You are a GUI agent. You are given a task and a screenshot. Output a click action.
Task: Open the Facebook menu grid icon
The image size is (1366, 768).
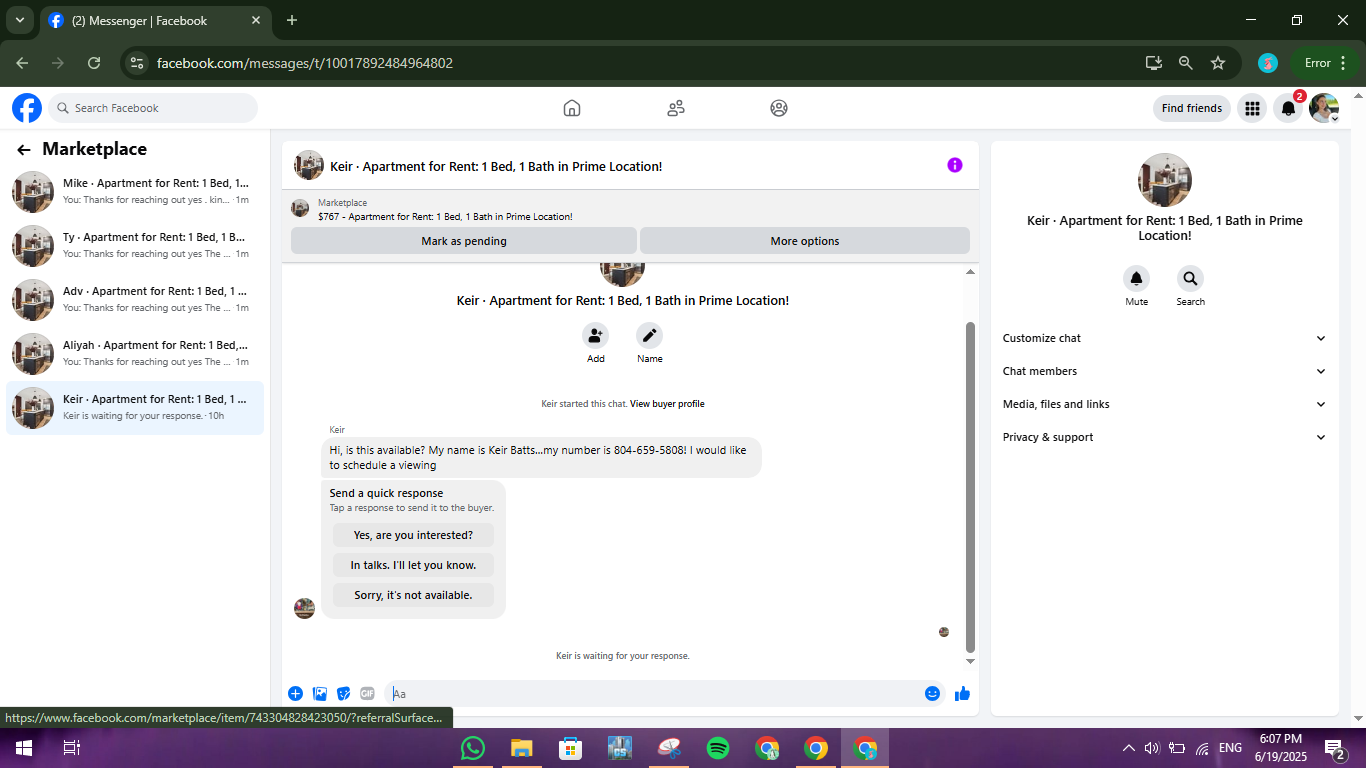[1252, 108]
